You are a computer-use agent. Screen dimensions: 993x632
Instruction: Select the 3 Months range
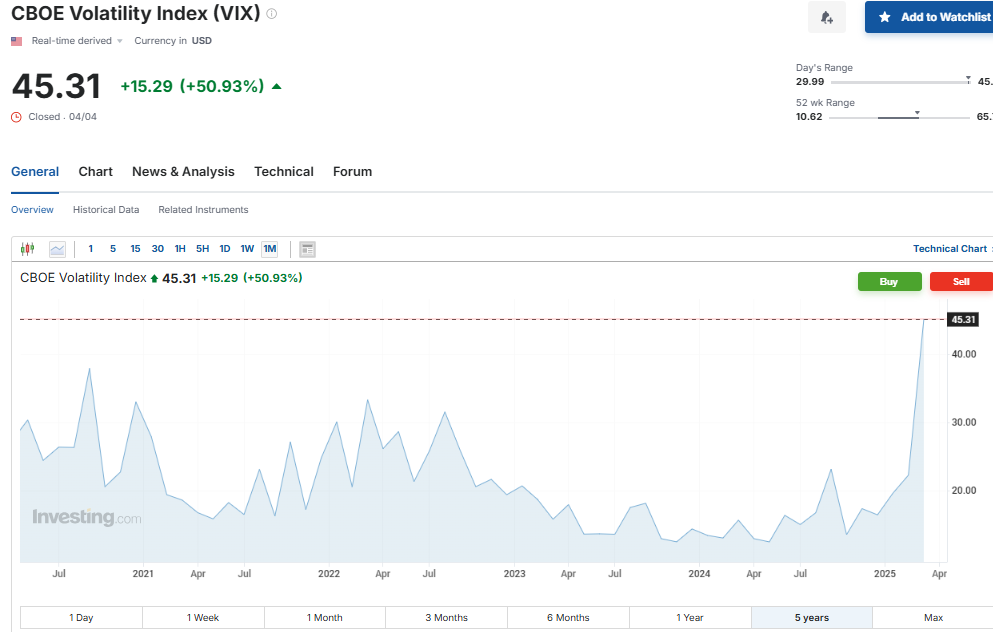tap(446, 617)
